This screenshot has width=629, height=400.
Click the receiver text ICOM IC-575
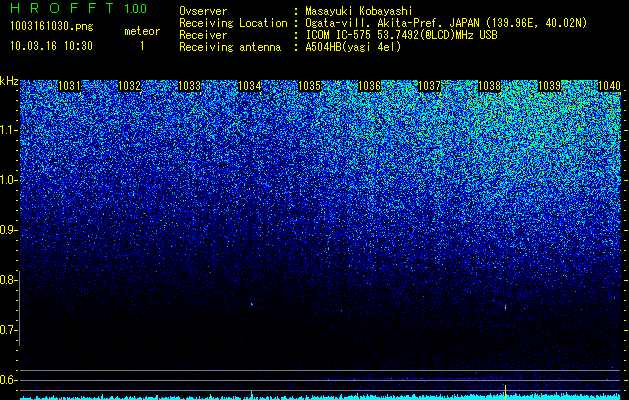tap(340, 35)
